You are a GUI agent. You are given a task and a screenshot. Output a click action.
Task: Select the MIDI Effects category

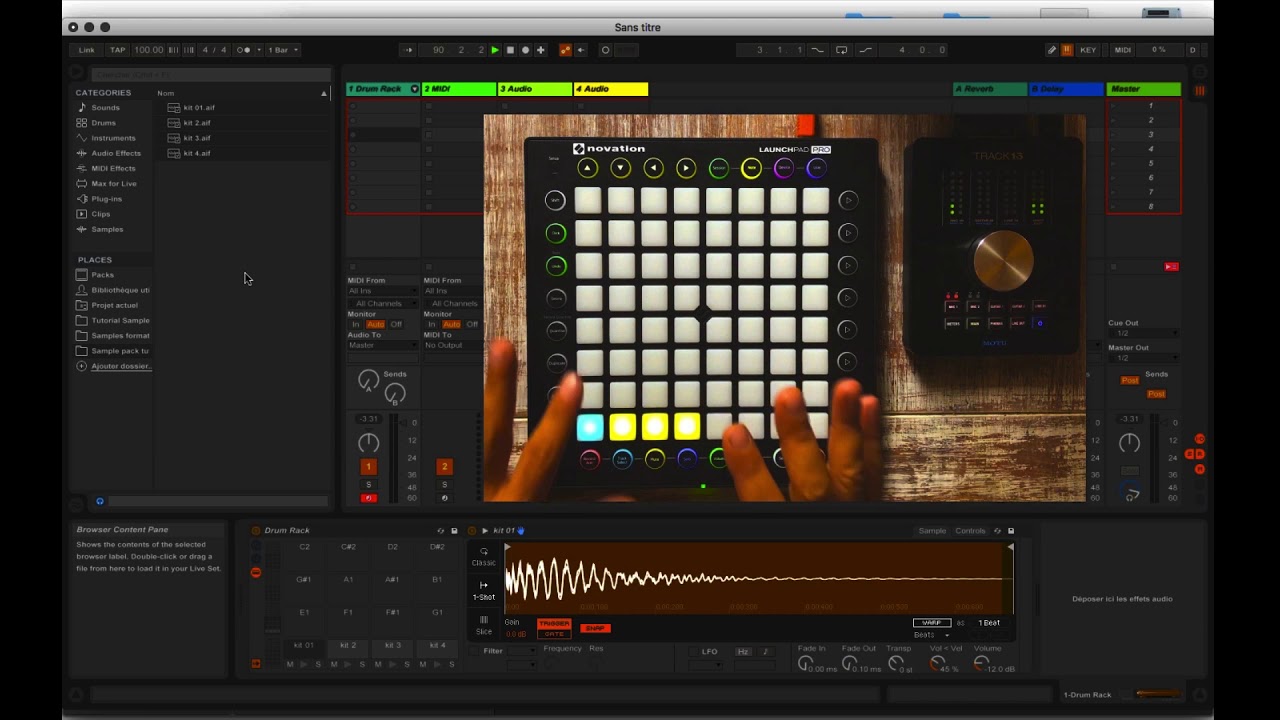click(113, 168)
